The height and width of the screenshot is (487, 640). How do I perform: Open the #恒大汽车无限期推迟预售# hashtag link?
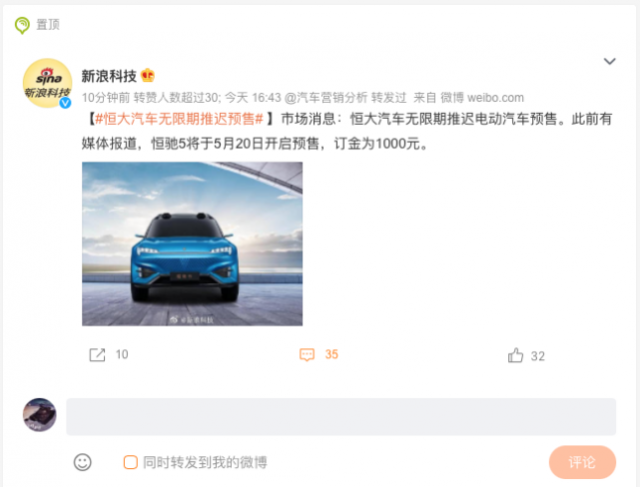point(179,119)
